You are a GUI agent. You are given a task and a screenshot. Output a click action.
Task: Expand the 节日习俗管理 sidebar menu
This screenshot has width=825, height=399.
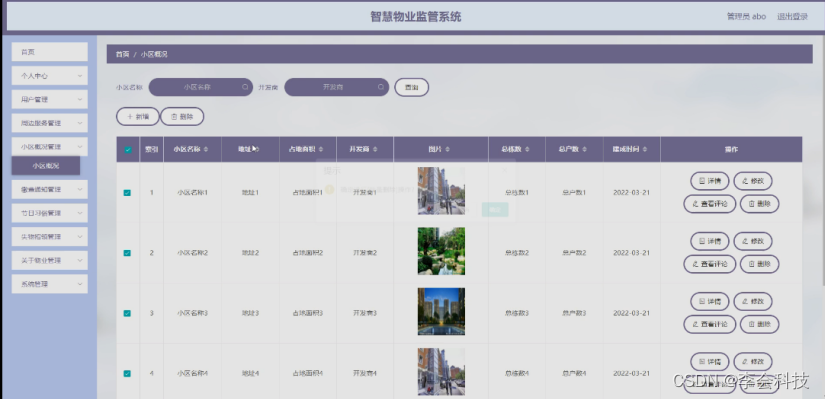(49, 213)
